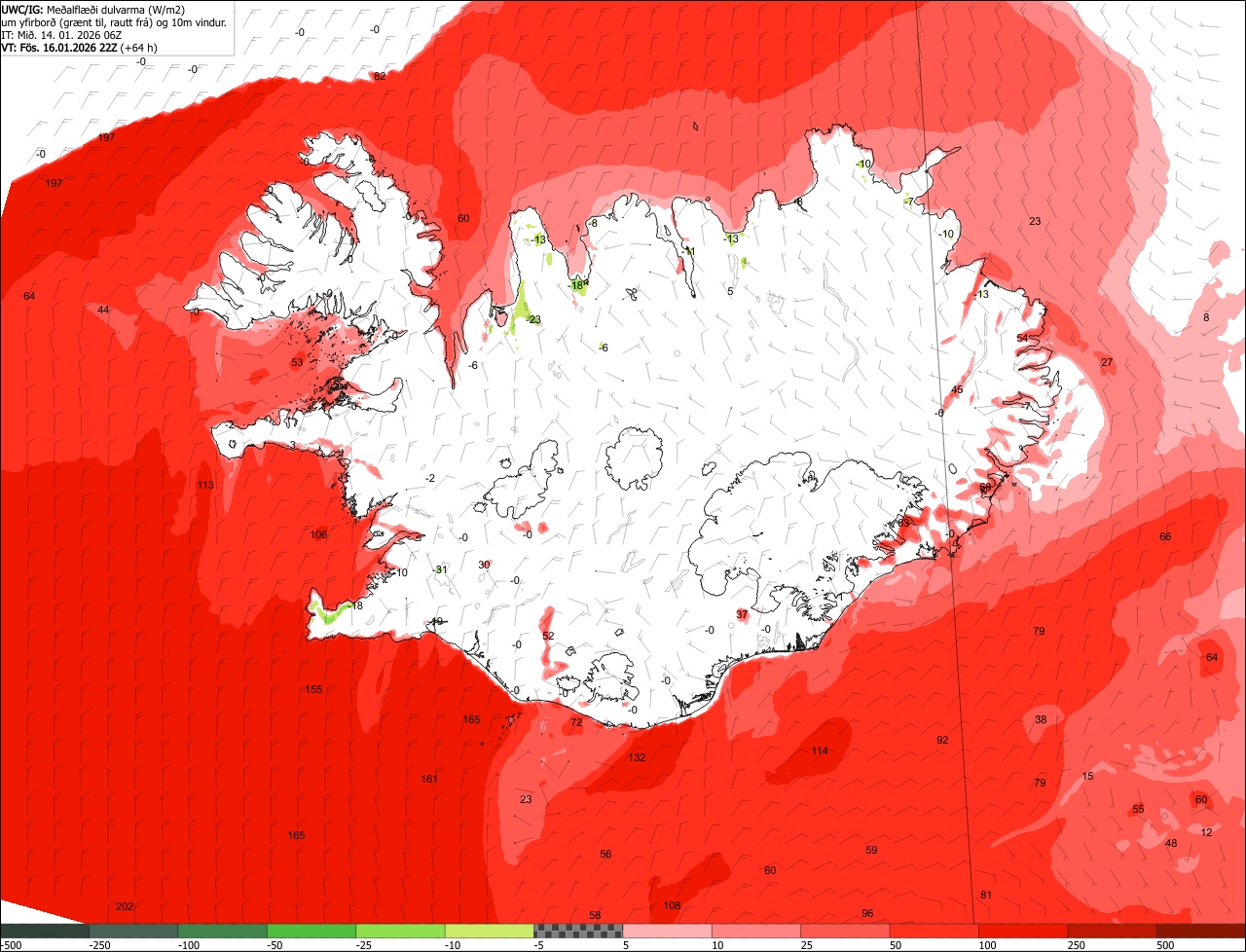Click the map value '113'
Image resolution: width=1246 pixels, height=952 pixels.
205,485
